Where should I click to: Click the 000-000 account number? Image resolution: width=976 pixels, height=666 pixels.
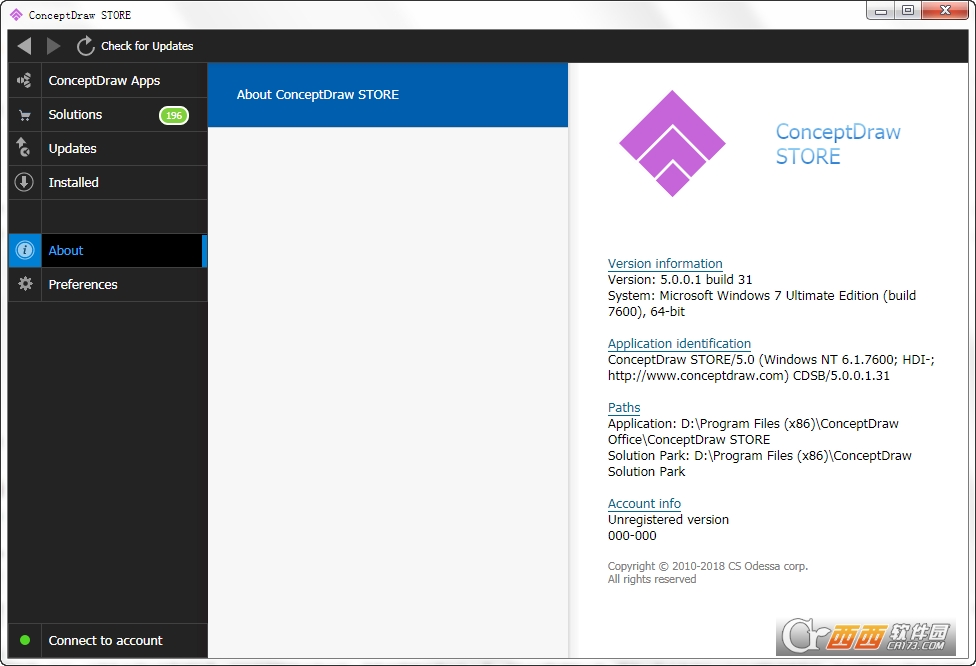coord(632,536)
